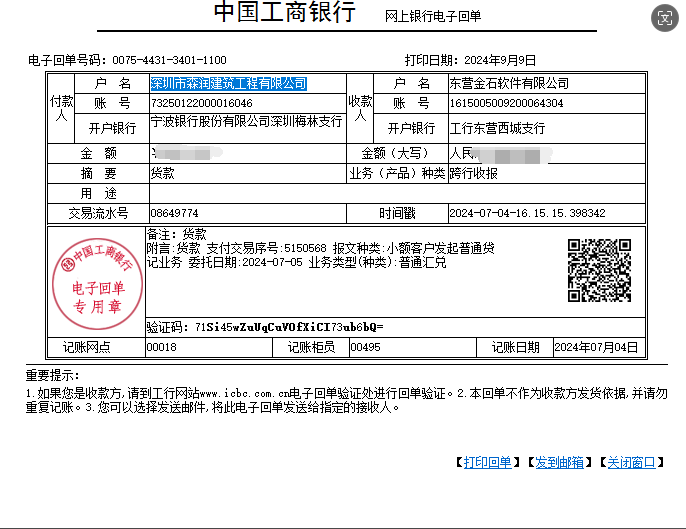Click timestamp 2024-07-04-16.15.15.398342
This screenshot has height=529, width=686.
[528, 213]
